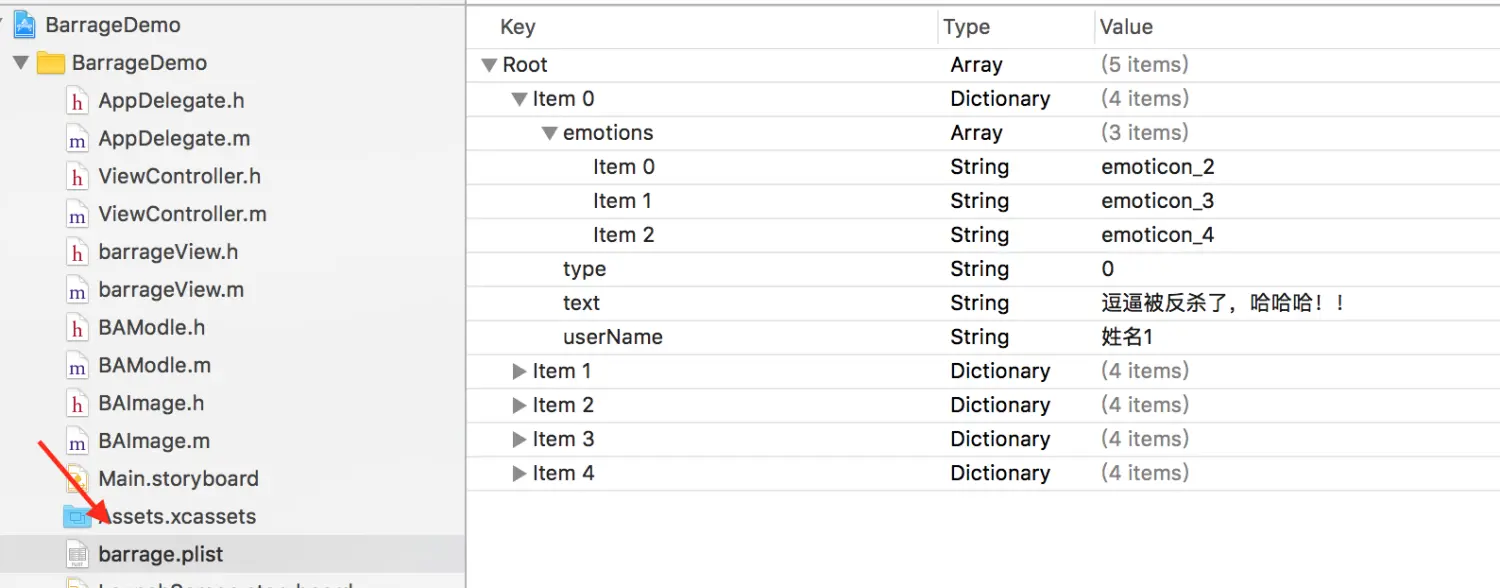1500x588 pixels.
Task: Expand Item 4 dictionary
Action: [519, 473]
